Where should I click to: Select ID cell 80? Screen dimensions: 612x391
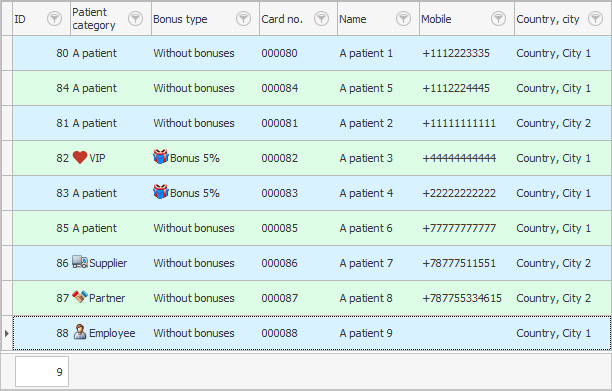coord(42,53)
